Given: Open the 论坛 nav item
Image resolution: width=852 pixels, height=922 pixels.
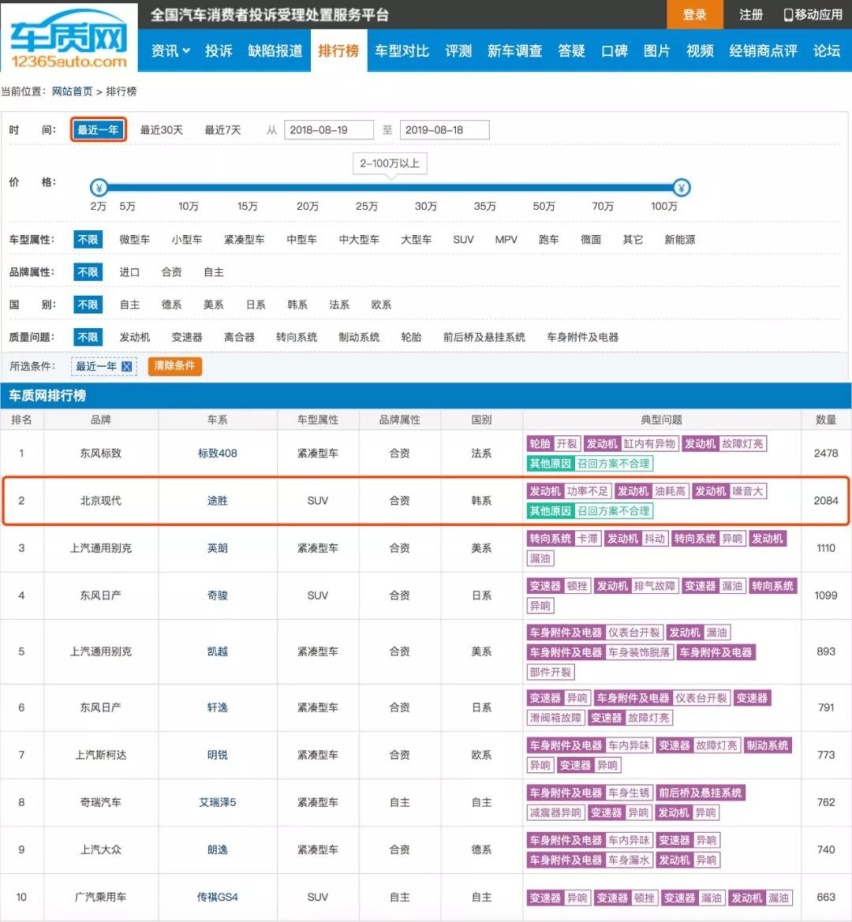Looking at the screenshot, I should click(827, 51).
